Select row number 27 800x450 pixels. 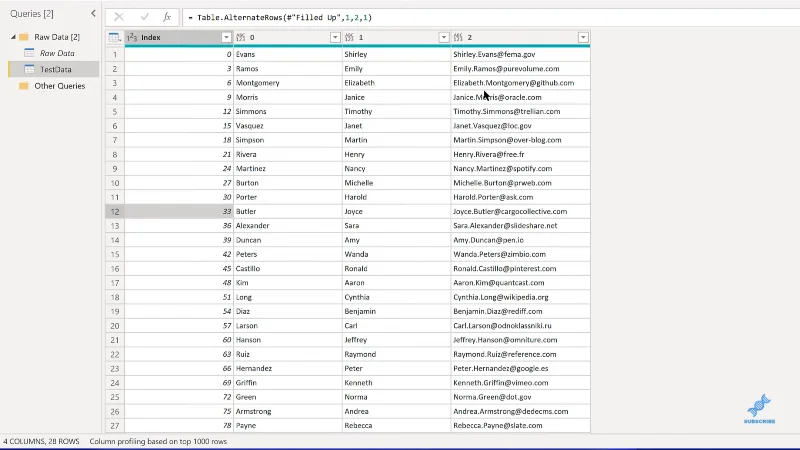click(115, 426)
